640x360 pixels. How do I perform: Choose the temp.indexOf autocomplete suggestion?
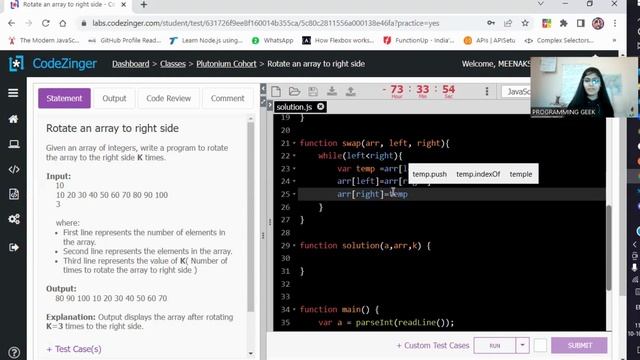coord(478,174)
